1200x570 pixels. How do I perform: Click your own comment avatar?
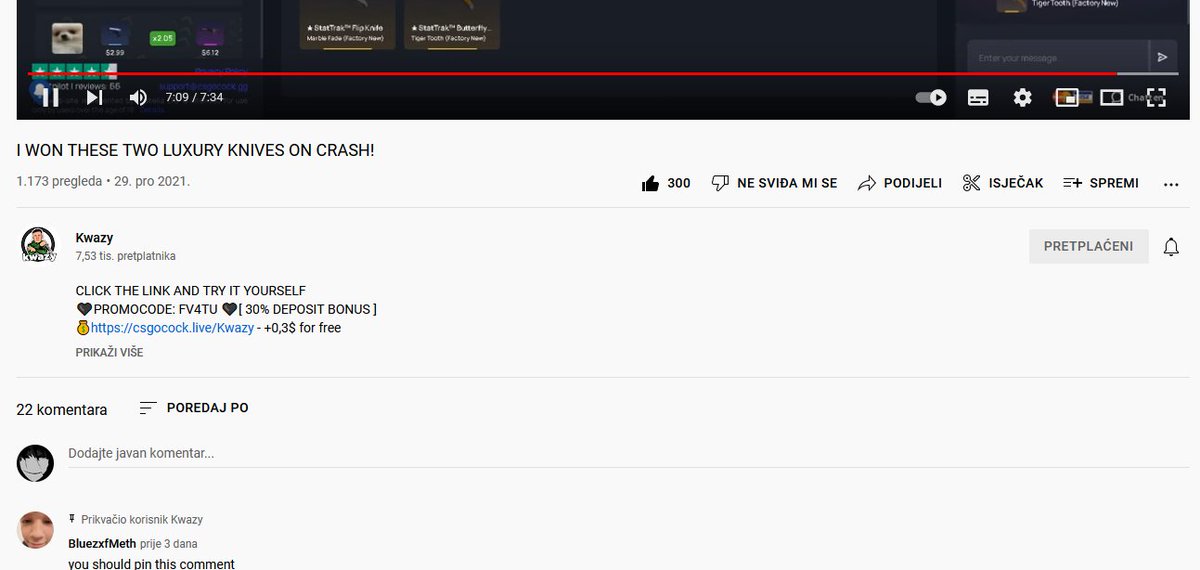click(x=36, y=463)
